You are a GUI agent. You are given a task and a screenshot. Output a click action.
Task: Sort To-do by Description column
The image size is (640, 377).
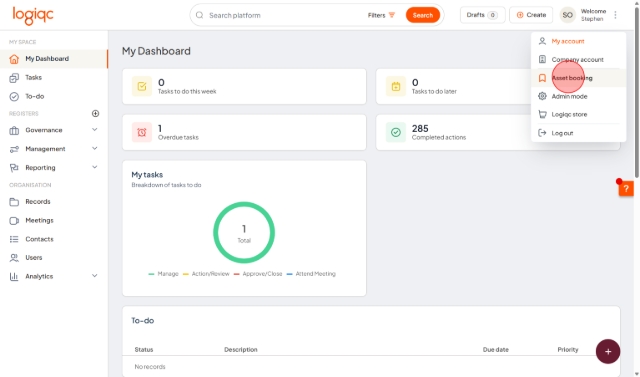241,350
